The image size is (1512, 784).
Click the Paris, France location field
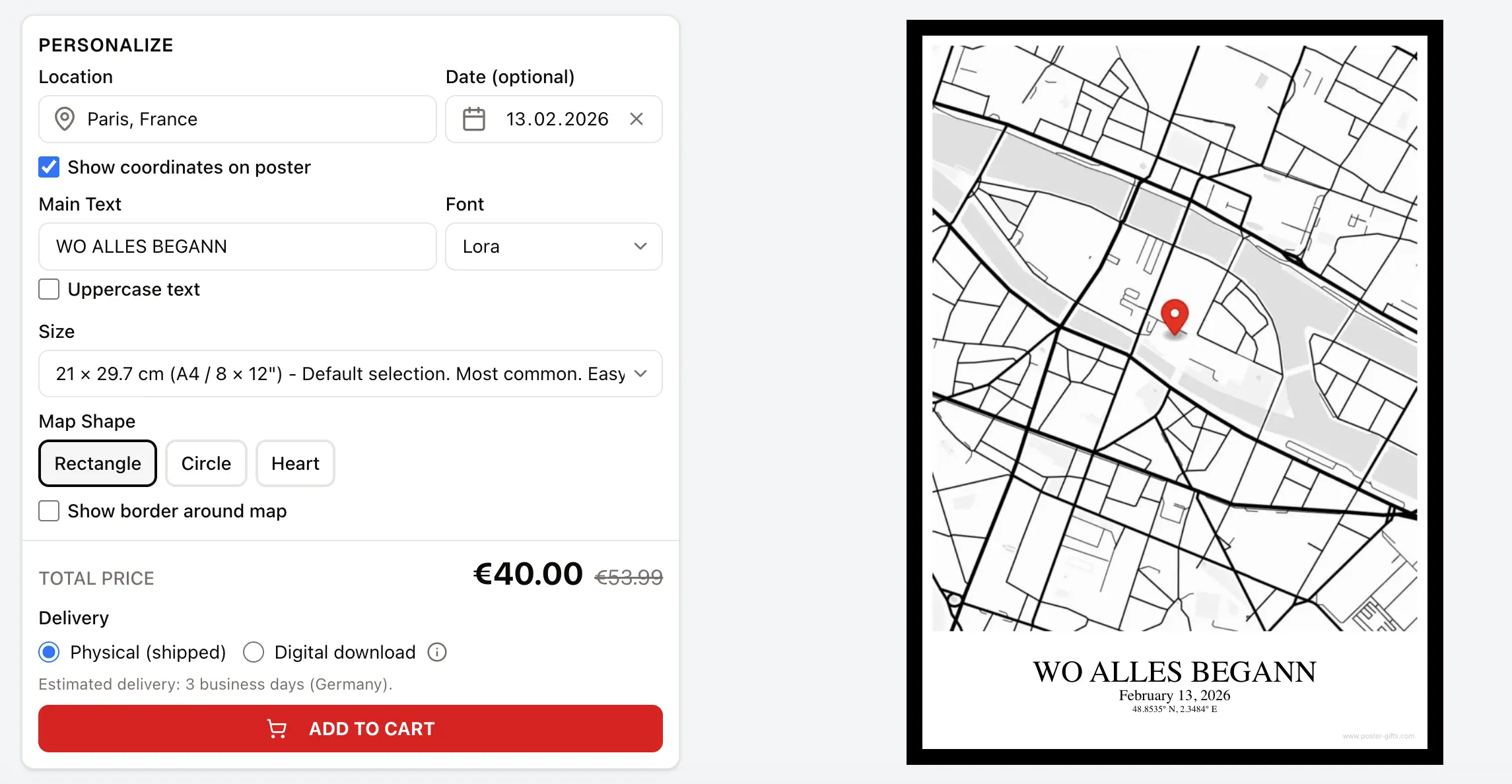(x=251, y=119)
